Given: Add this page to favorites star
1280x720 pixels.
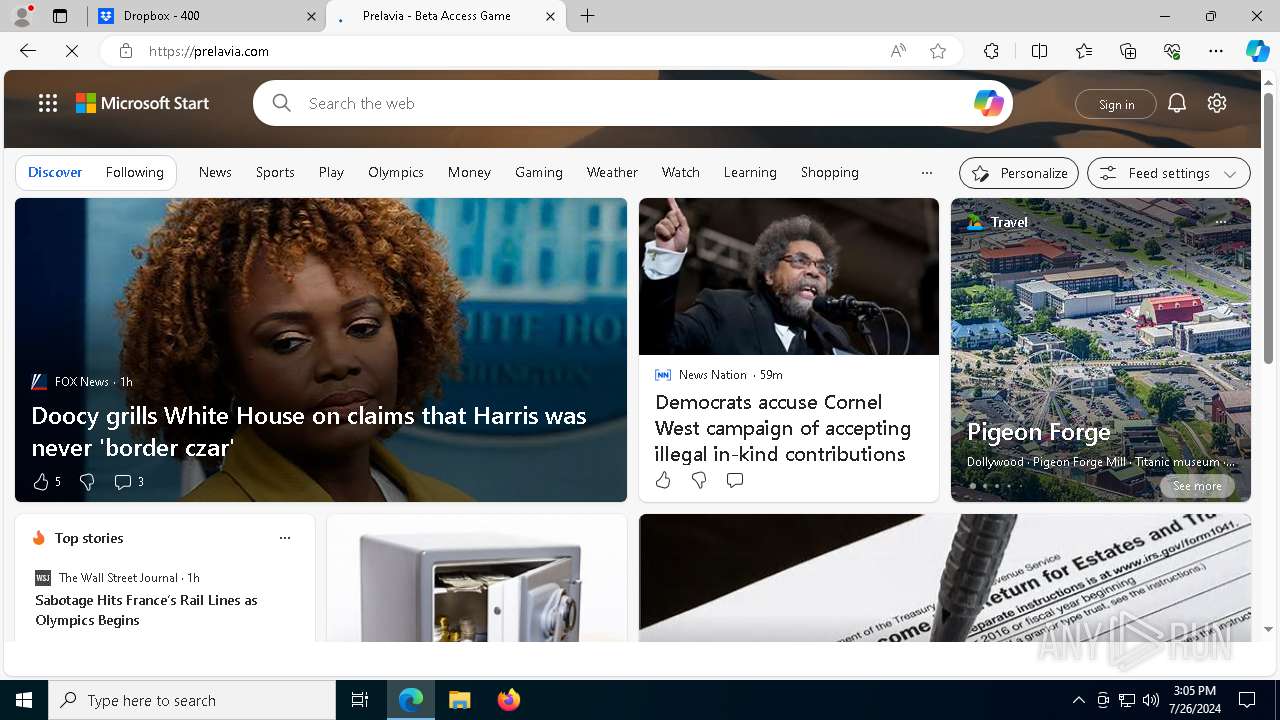Looking at the screenshot, I should click(x=938, y=51).
